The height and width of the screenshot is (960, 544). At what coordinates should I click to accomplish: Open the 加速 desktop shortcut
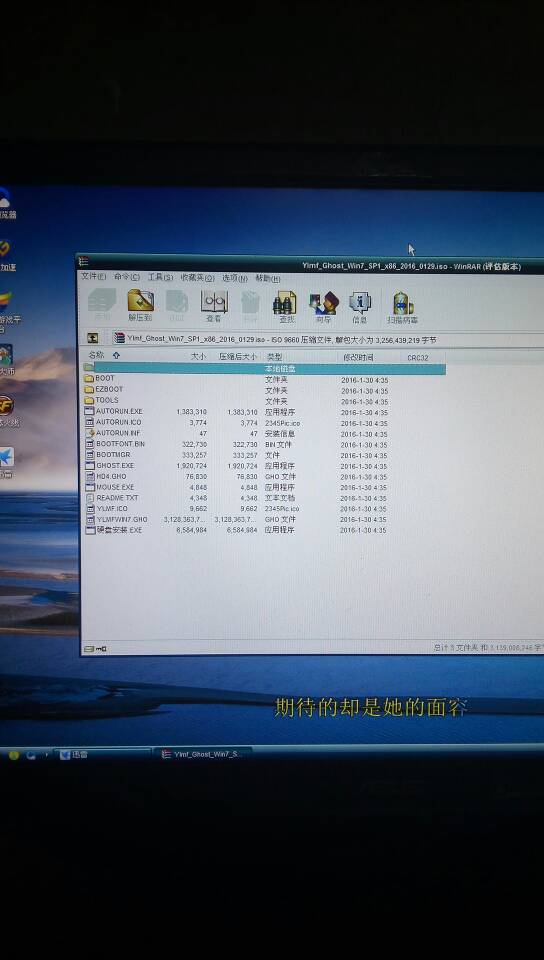click(x=6, y=256)
